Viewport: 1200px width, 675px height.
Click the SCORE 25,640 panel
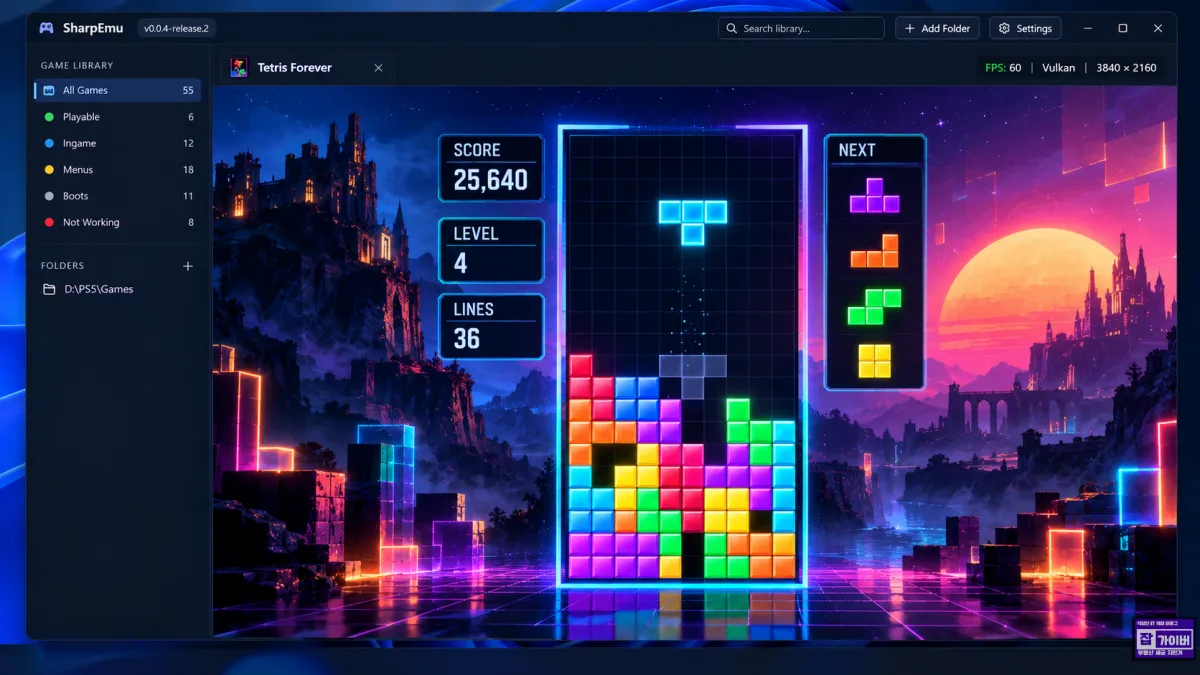tap(491, 168)
